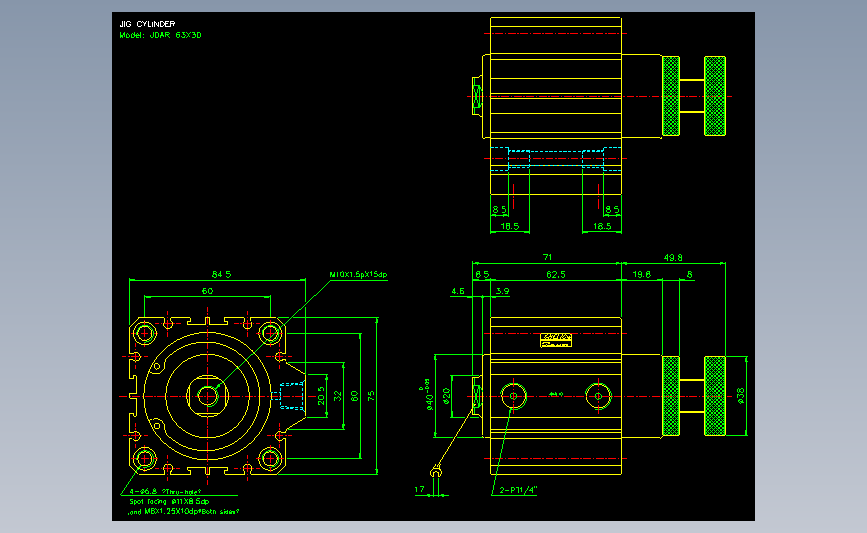Select the 32 vertical dimension value
This screenshot has height=533, width=867.
click(x=338, y=396)
